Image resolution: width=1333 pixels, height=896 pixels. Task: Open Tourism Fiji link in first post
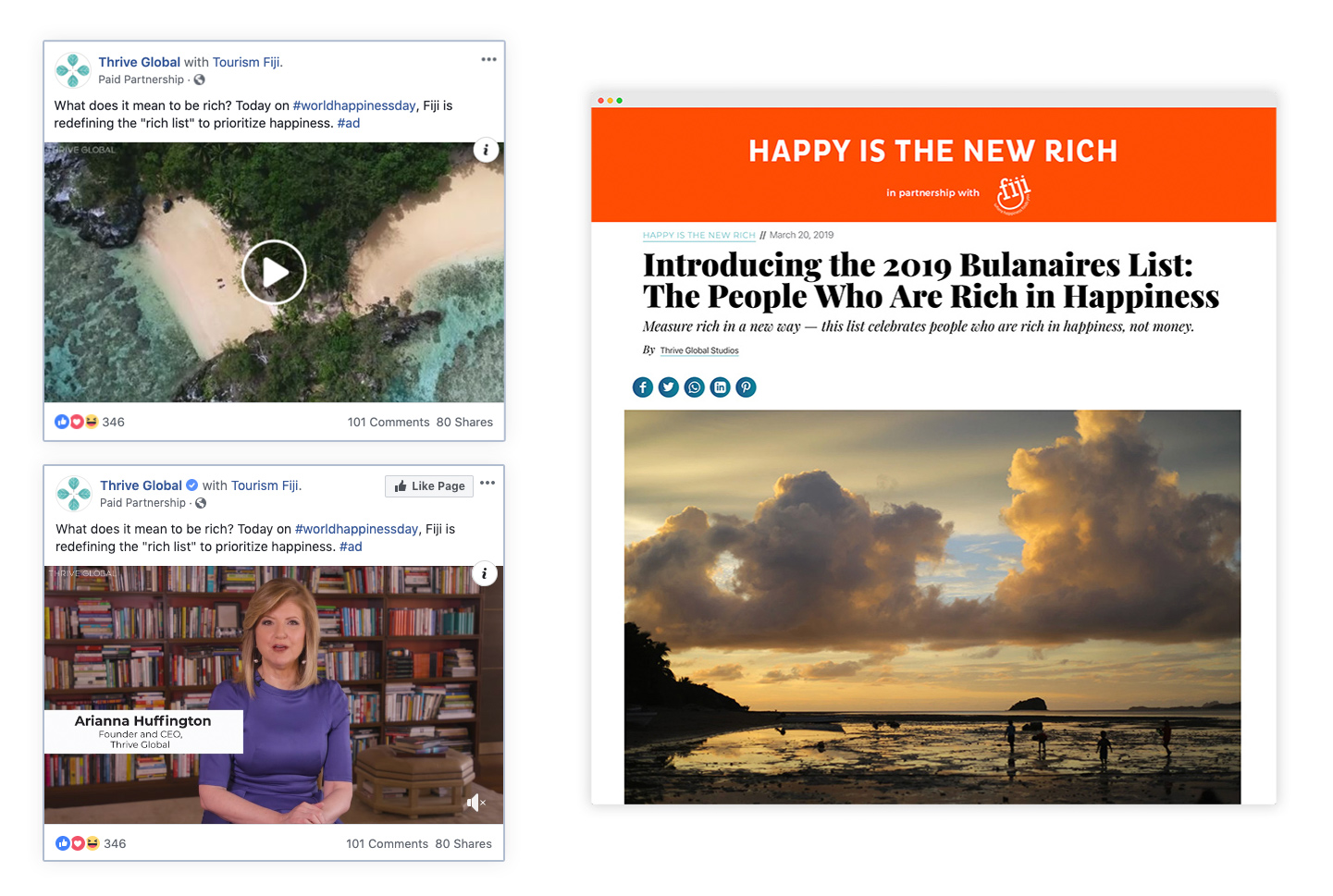click(x=246, y=62)
